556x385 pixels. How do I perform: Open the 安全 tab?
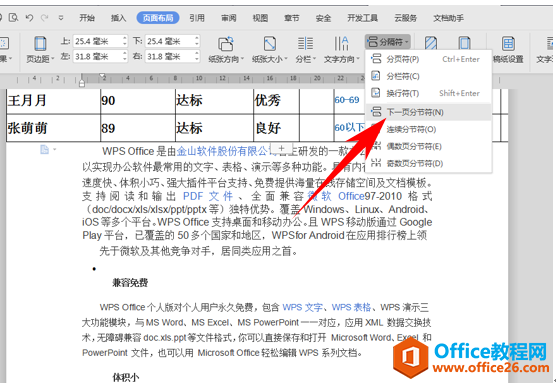[x=323, y=18]
